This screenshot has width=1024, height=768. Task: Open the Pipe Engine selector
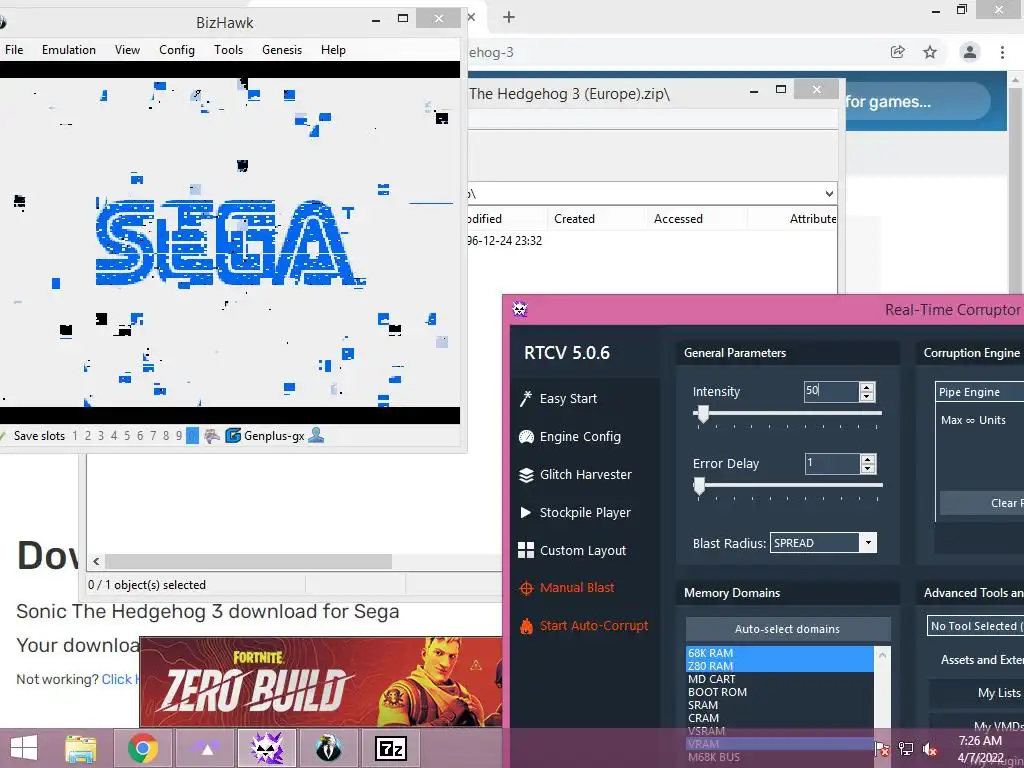[x=979, y=392]
